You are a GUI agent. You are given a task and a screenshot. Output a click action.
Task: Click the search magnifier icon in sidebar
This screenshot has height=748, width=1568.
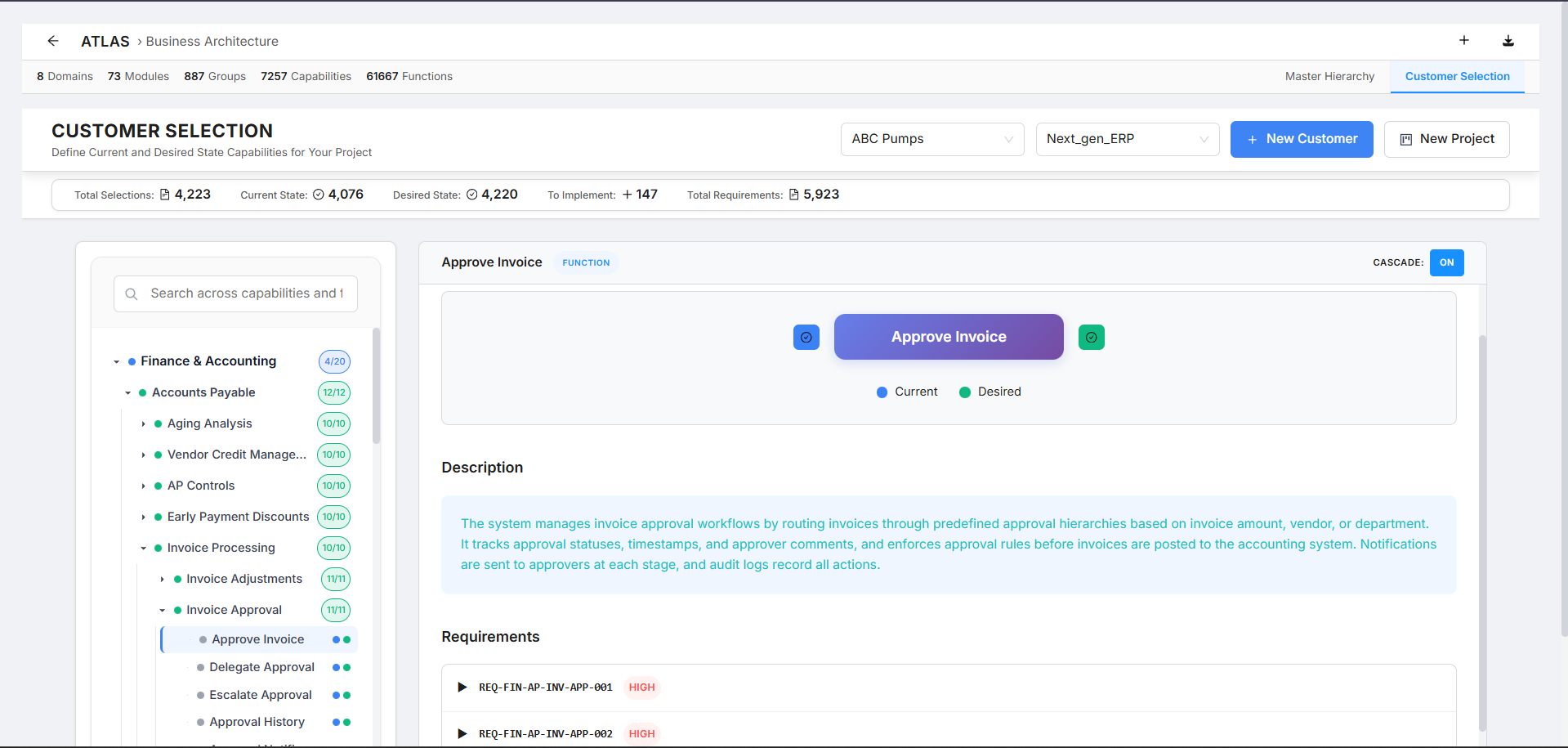tap(132, 294)
